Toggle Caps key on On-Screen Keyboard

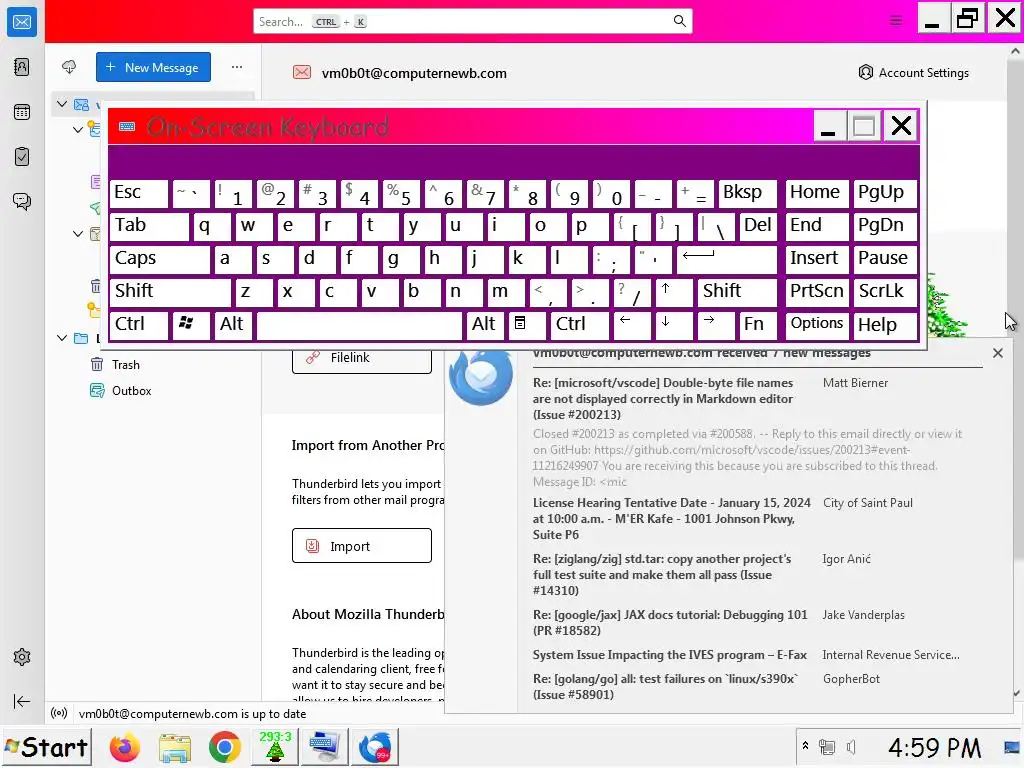[x=160, y=259]
